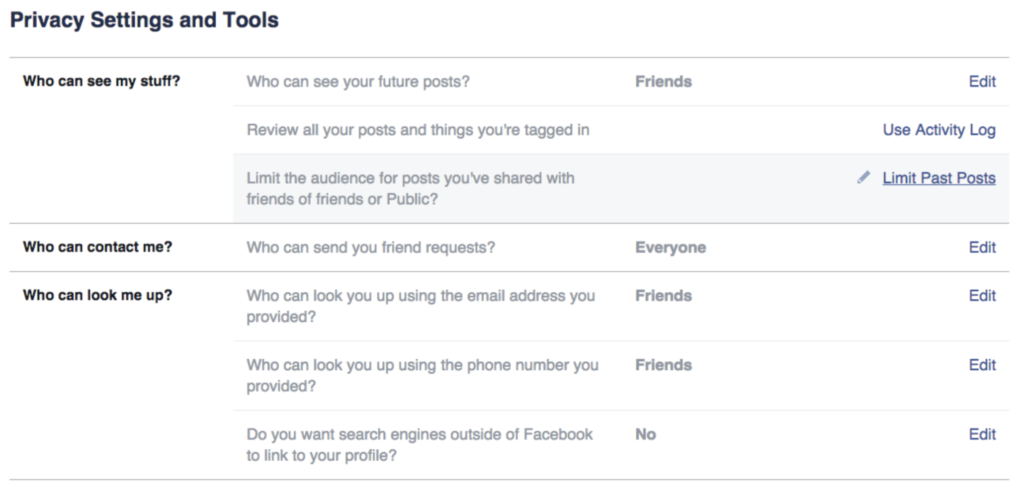The width and height of the screenshot is (1024, 495).
Task: Edit who can see your future posts
Action: [982, 82]
